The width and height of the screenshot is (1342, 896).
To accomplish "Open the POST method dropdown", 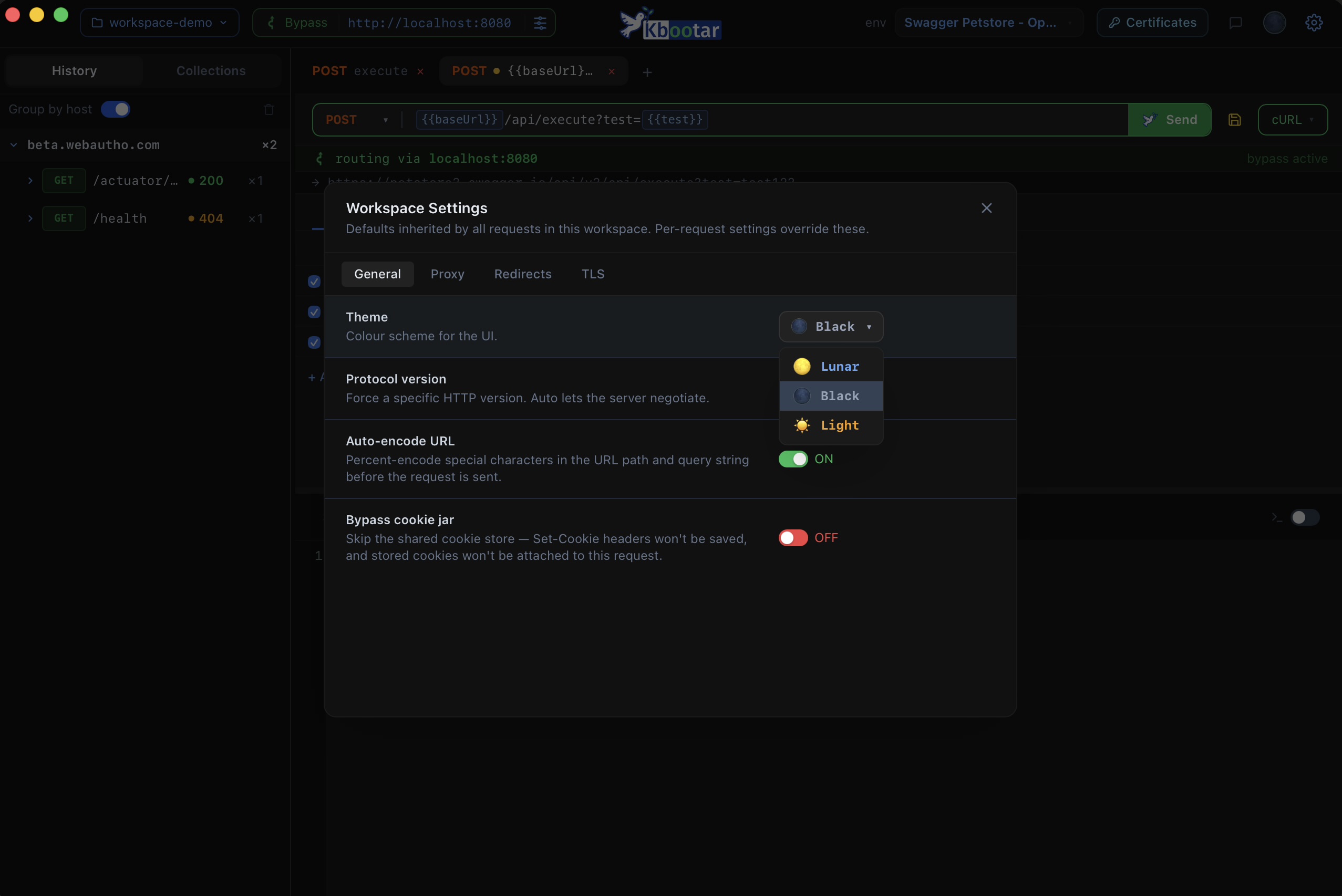I will [x=357, y=119].
